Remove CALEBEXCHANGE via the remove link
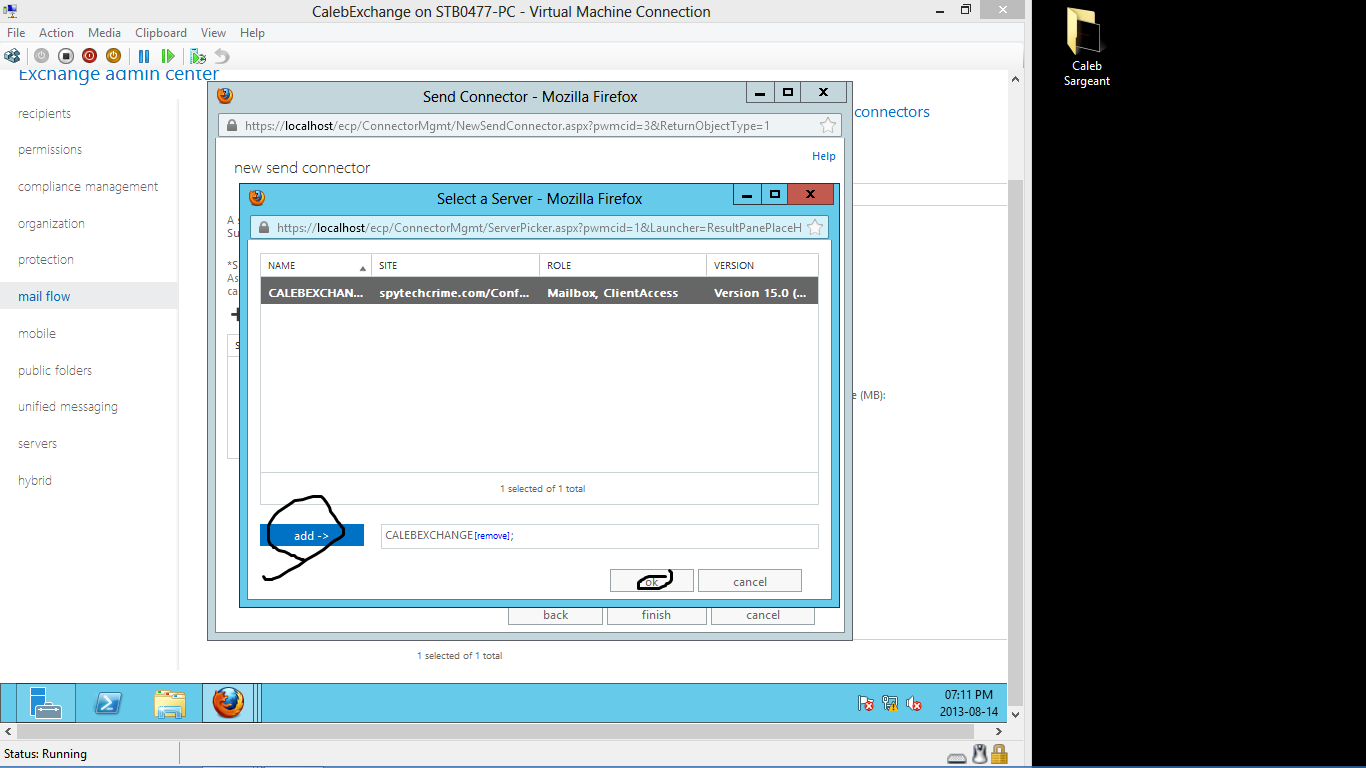The image size is (1366, 768). [x=492, y=536]
